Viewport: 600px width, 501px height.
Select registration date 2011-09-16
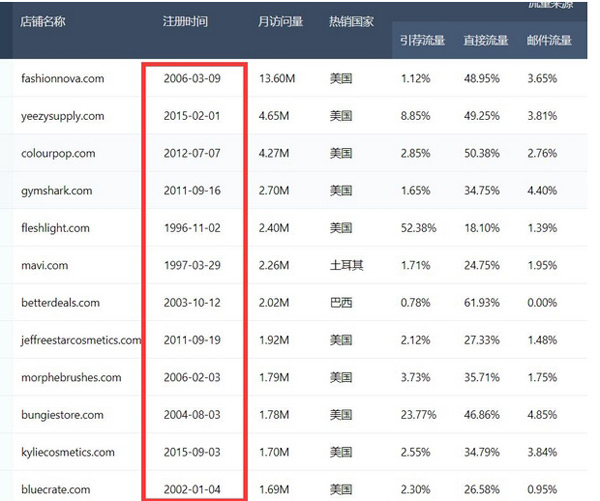point(192,191)
